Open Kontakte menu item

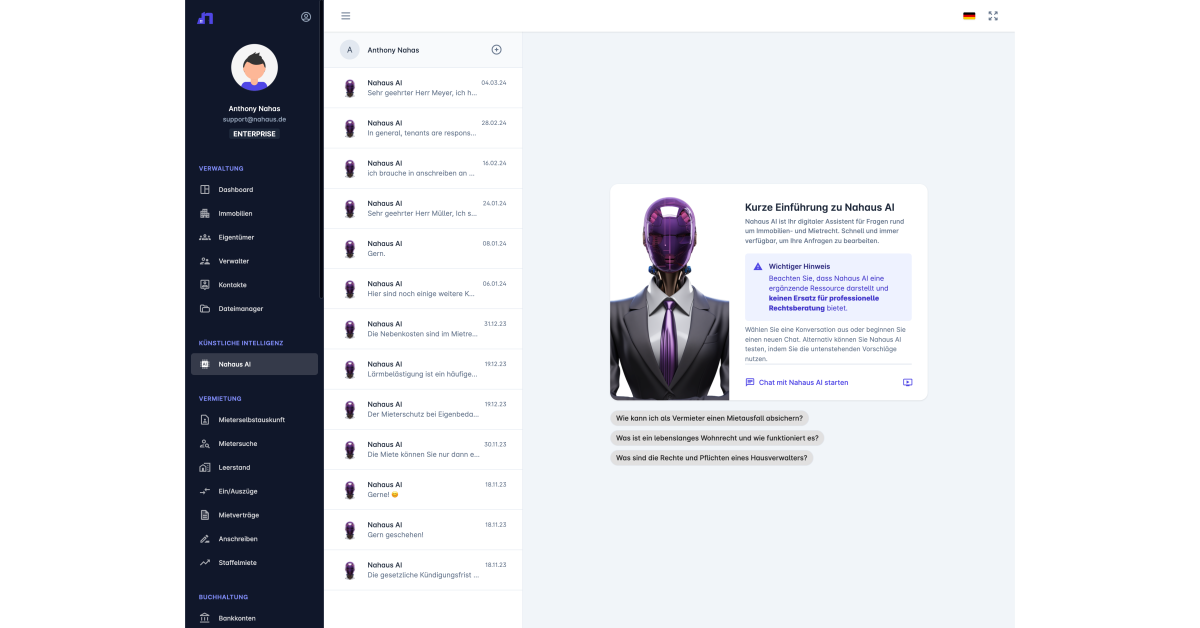pyautogui.click(x=254, y=285)
